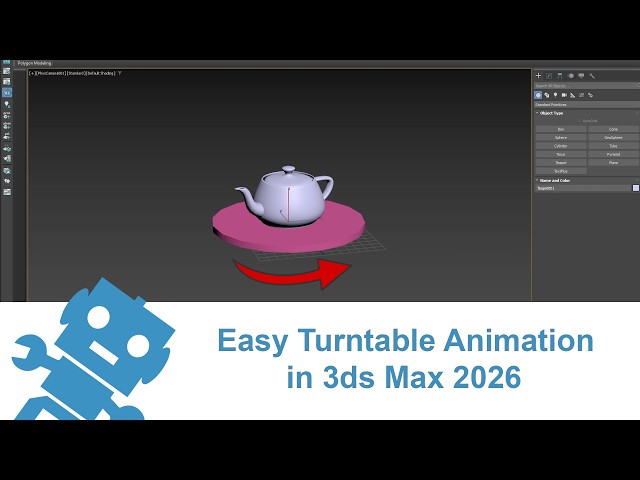Open the PhysCamera001 viewport label menu
Viewport: 640px width, 480px height.
click(51, 73)
